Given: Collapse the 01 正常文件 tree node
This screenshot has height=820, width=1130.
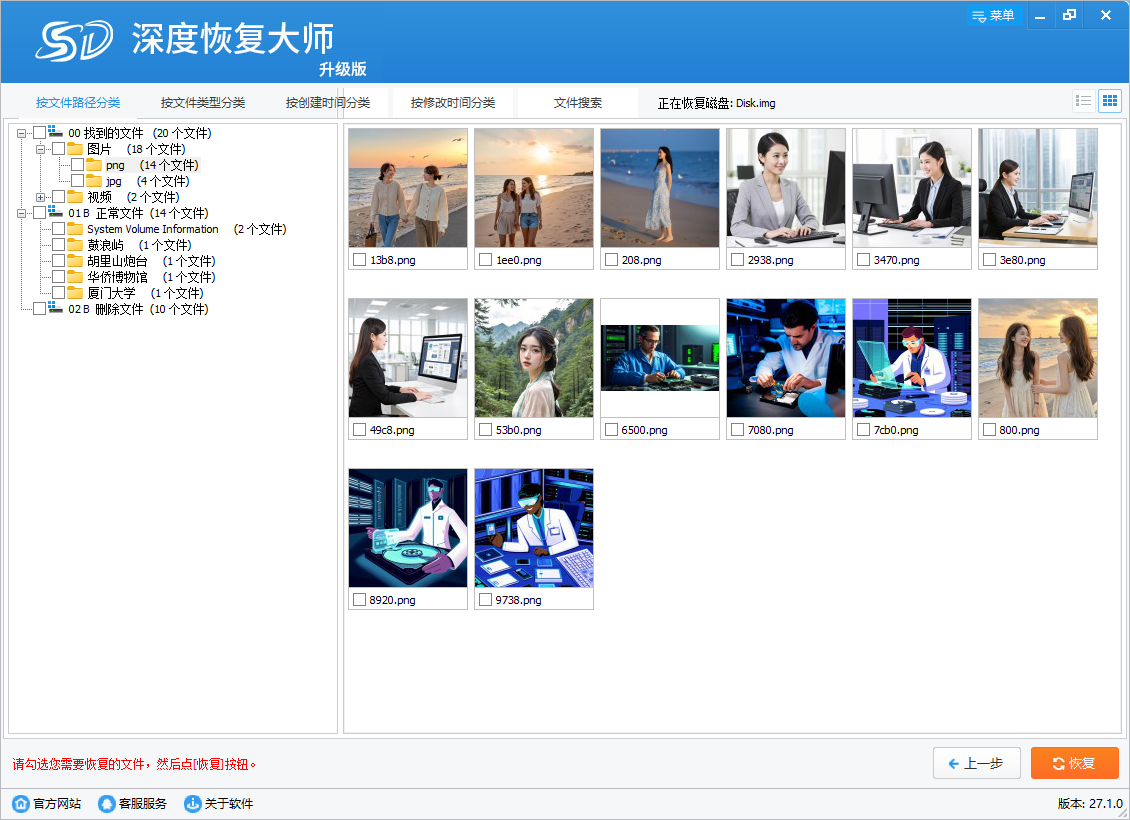Looking at the screenshot, I should click(22, 213).
